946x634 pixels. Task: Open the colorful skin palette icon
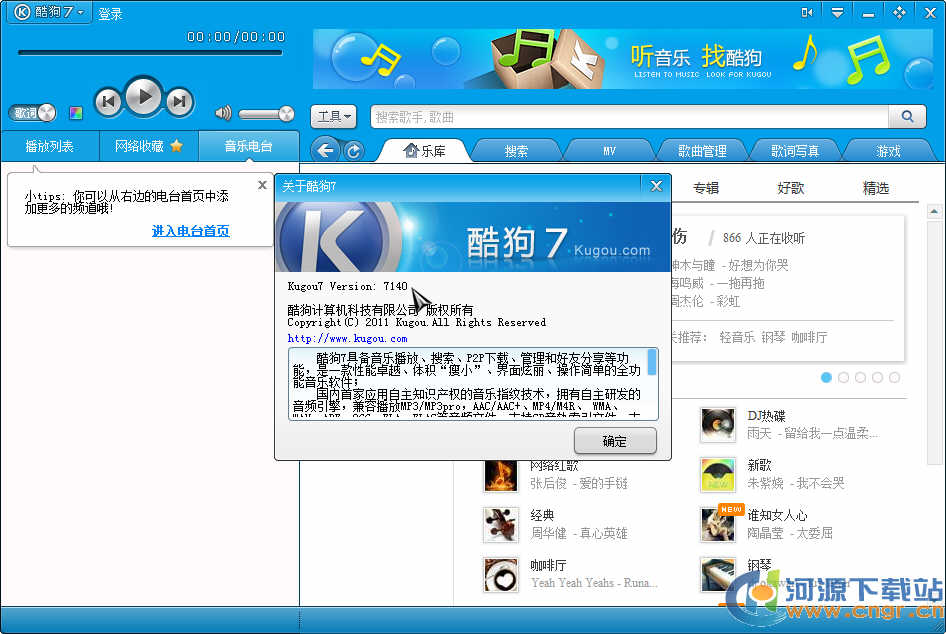pyautogui.click(x=76, y=113)
